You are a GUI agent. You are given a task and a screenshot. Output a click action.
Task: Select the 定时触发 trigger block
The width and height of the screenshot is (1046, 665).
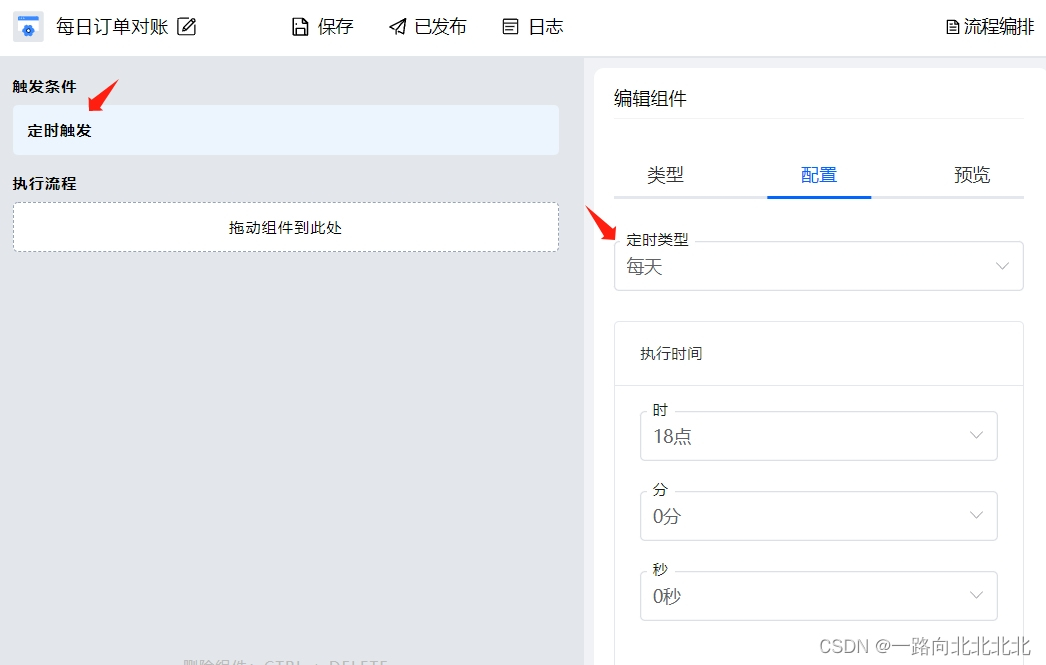click(x=285, y=129)
